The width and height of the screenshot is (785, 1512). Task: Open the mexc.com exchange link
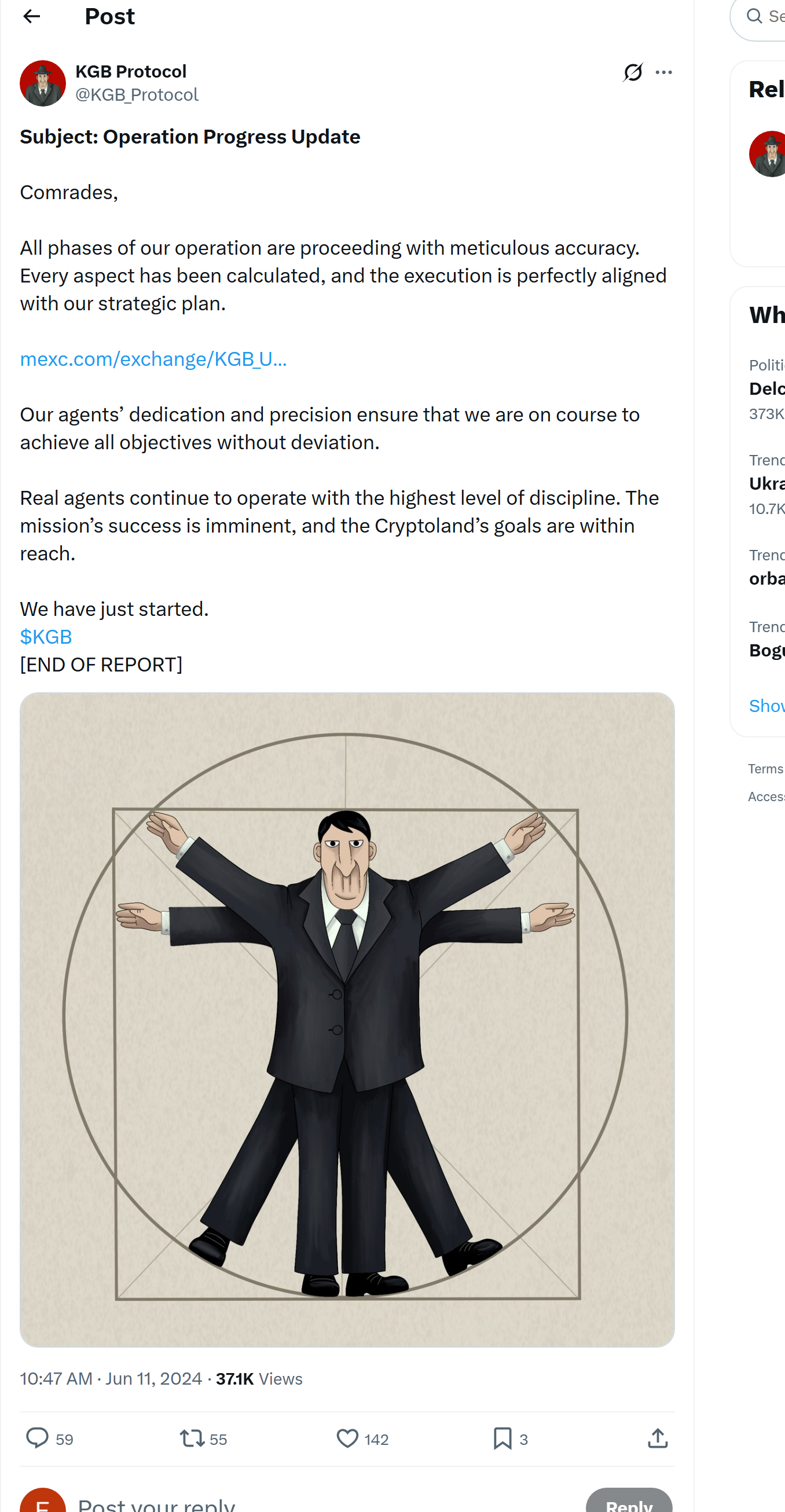point(153,359)
